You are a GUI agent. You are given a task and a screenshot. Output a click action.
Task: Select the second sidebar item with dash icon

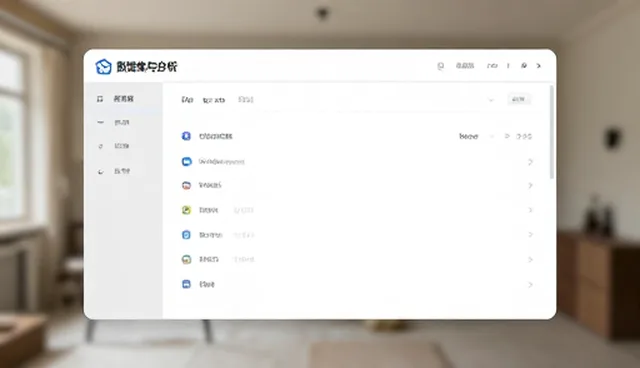122,122
